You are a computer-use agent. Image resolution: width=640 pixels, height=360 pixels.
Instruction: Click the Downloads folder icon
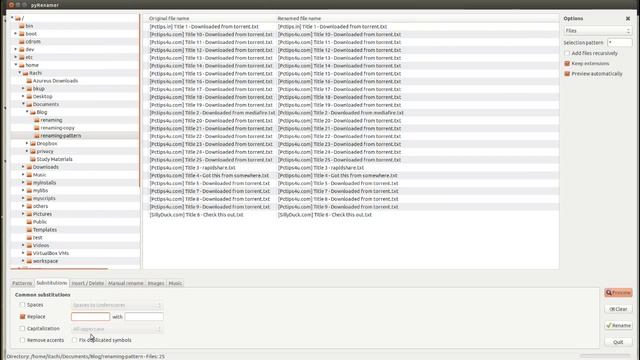coord(29,167)
